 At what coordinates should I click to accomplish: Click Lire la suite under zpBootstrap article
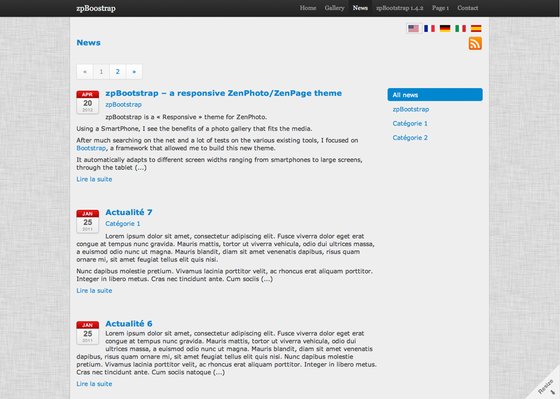[x=94, y=179]
